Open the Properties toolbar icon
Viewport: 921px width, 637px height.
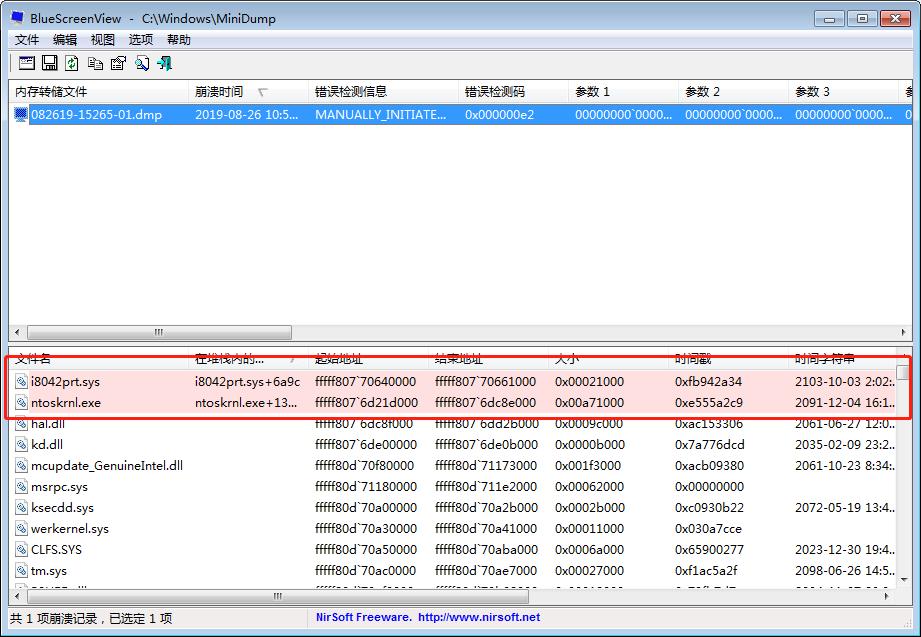tap(118, 63)
